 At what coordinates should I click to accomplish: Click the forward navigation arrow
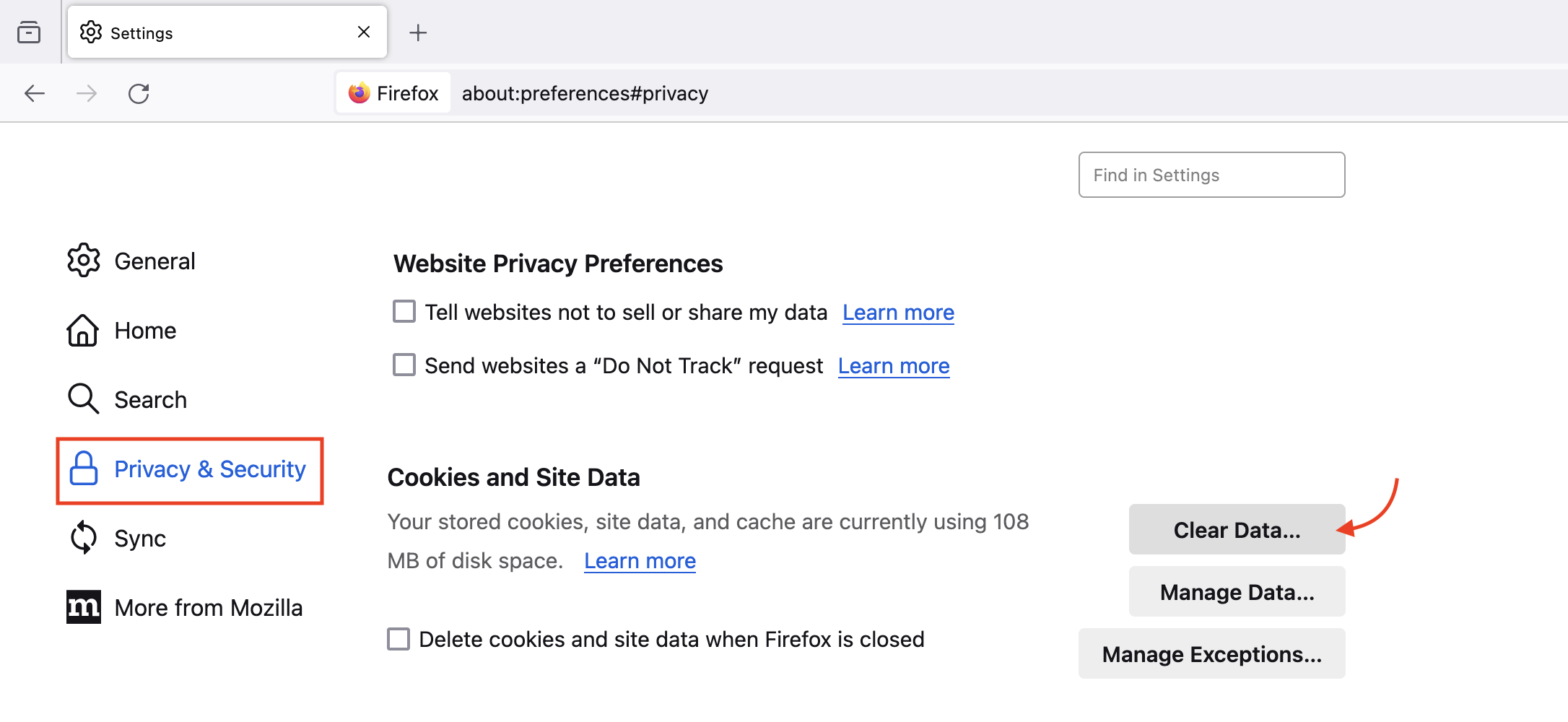click(87, 93)
